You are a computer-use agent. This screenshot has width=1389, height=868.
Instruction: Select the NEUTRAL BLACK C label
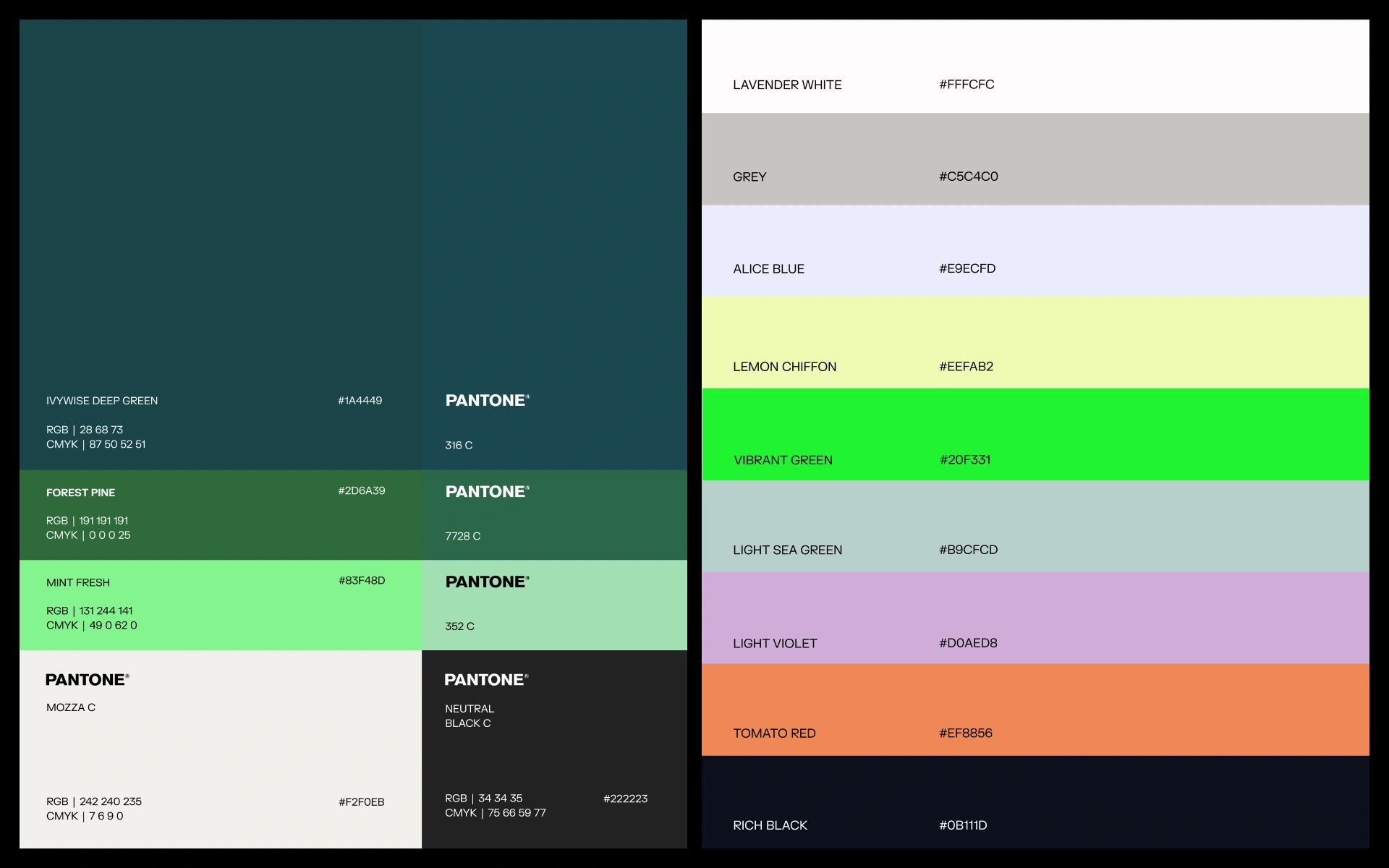tap(470, 716)
